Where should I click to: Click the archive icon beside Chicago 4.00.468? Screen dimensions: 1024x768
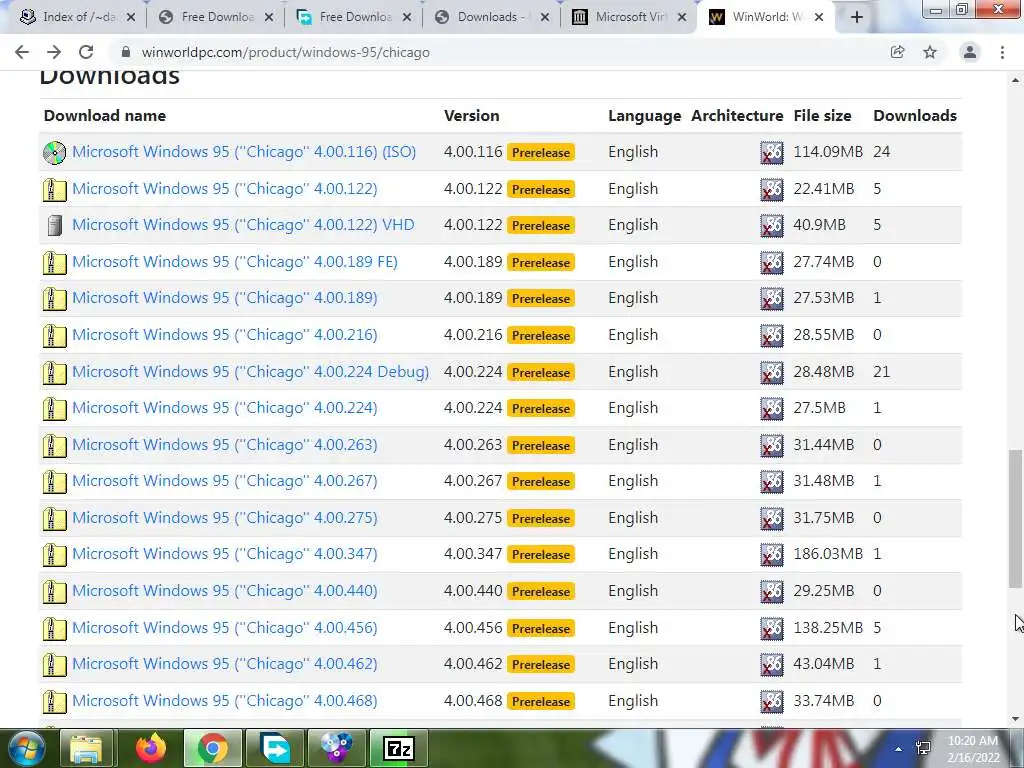54,702
